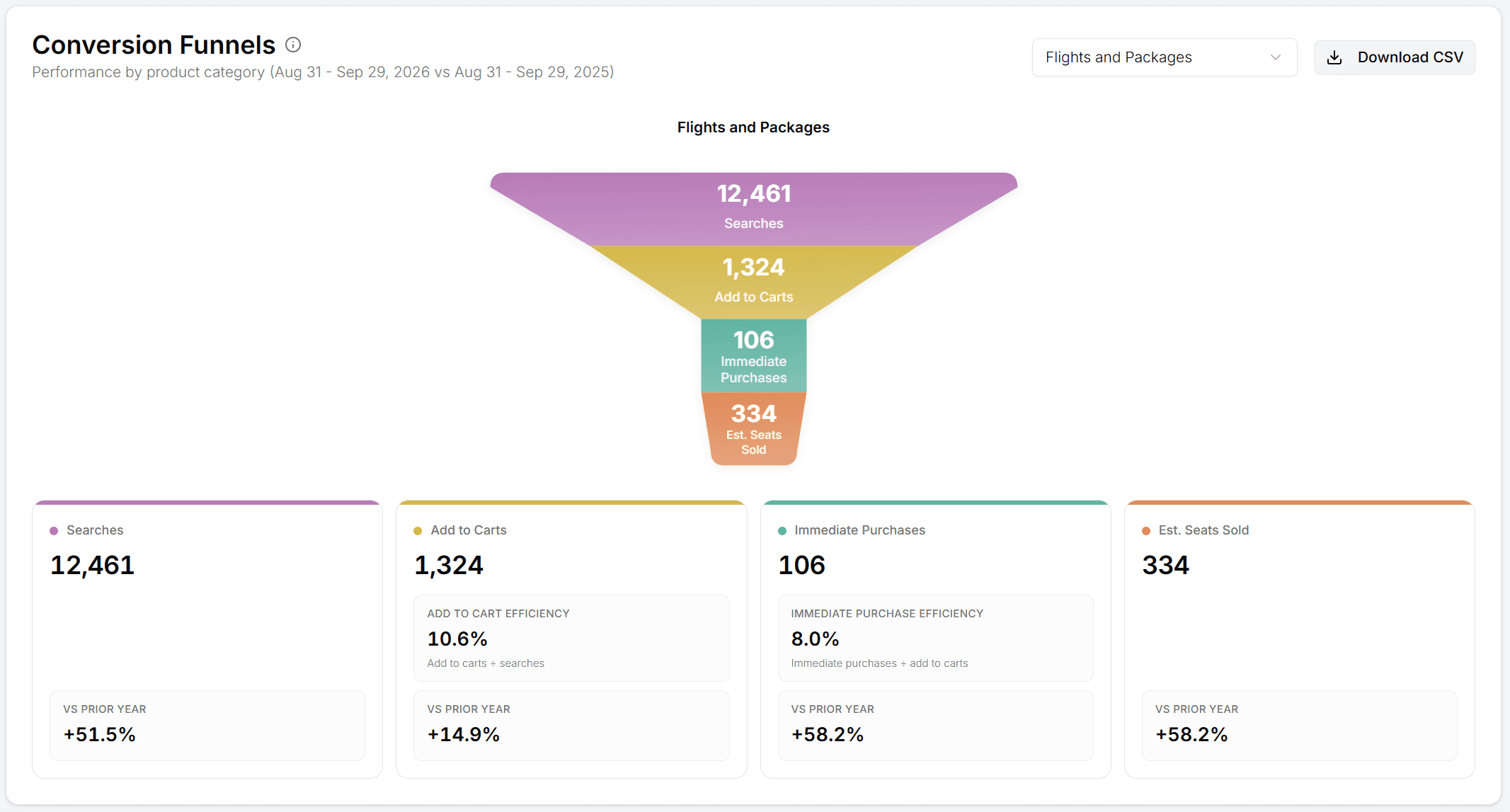Screen dimensions: 1510x812
Task: Click the Conversion Funnels heading
Action: coord(154,45)
